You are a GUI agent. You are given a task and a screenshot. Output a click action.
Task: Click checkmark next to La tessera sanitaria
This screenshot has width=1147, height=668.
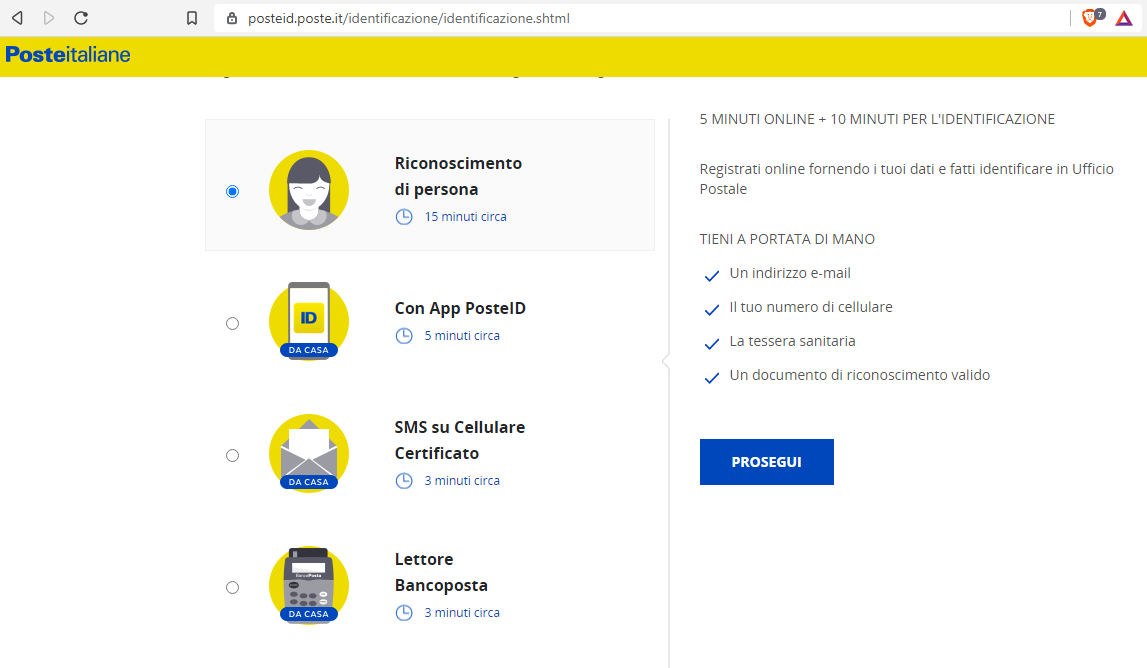[712, 344]
